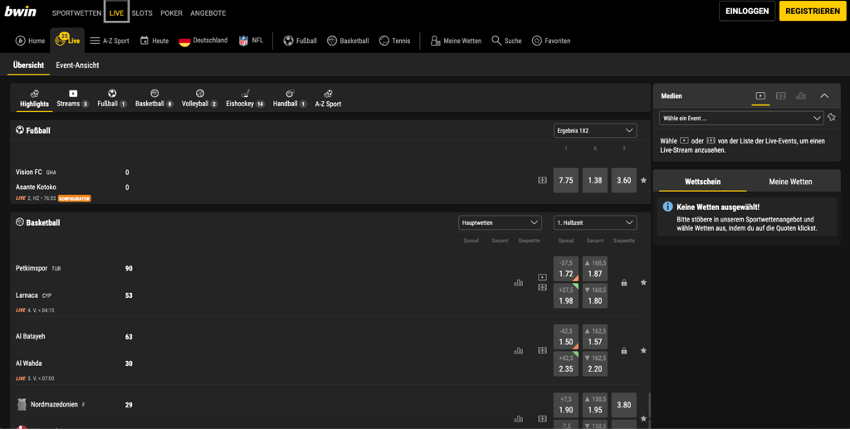Collapse the Medien panel with chevron
This screenshot has height=430, width=850.
tap(824, 96)
